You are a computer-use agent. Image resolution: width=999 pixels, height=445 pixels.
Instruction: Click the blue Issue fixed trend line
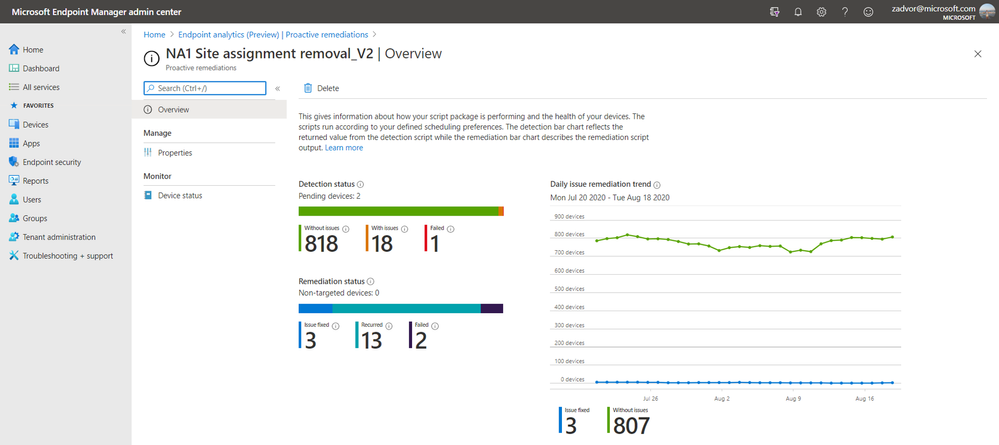click(744, 383)
